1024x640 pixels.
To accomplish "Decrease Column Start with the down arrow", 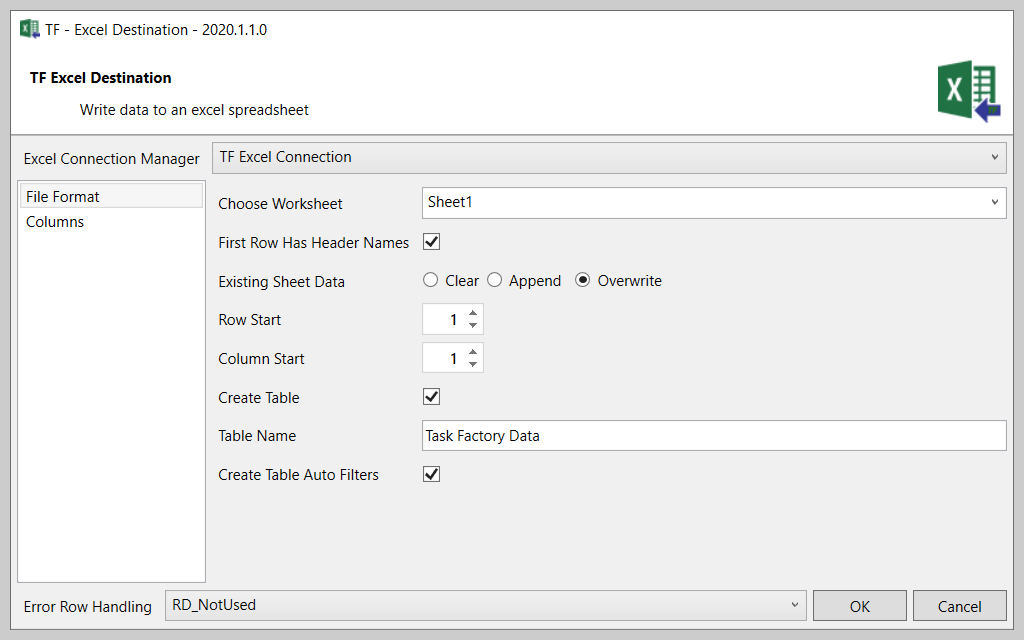I will 473,364.
